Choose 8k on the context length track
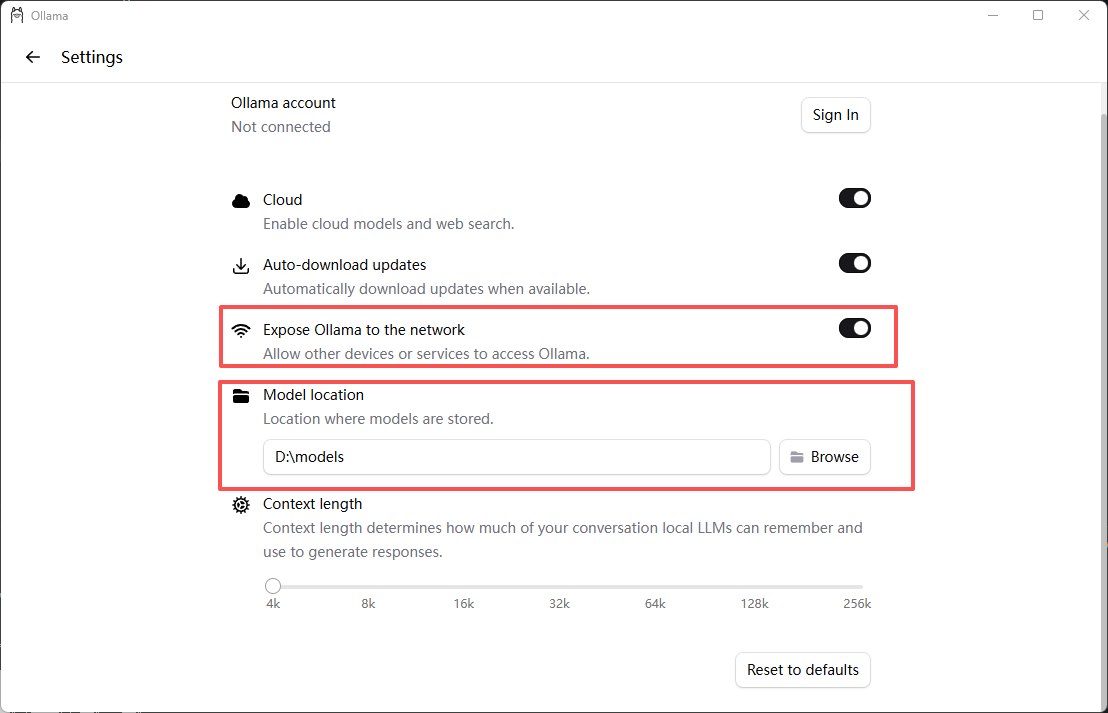Image resolution: width=1108 pixels, height=713 pixels. point(368,587)
